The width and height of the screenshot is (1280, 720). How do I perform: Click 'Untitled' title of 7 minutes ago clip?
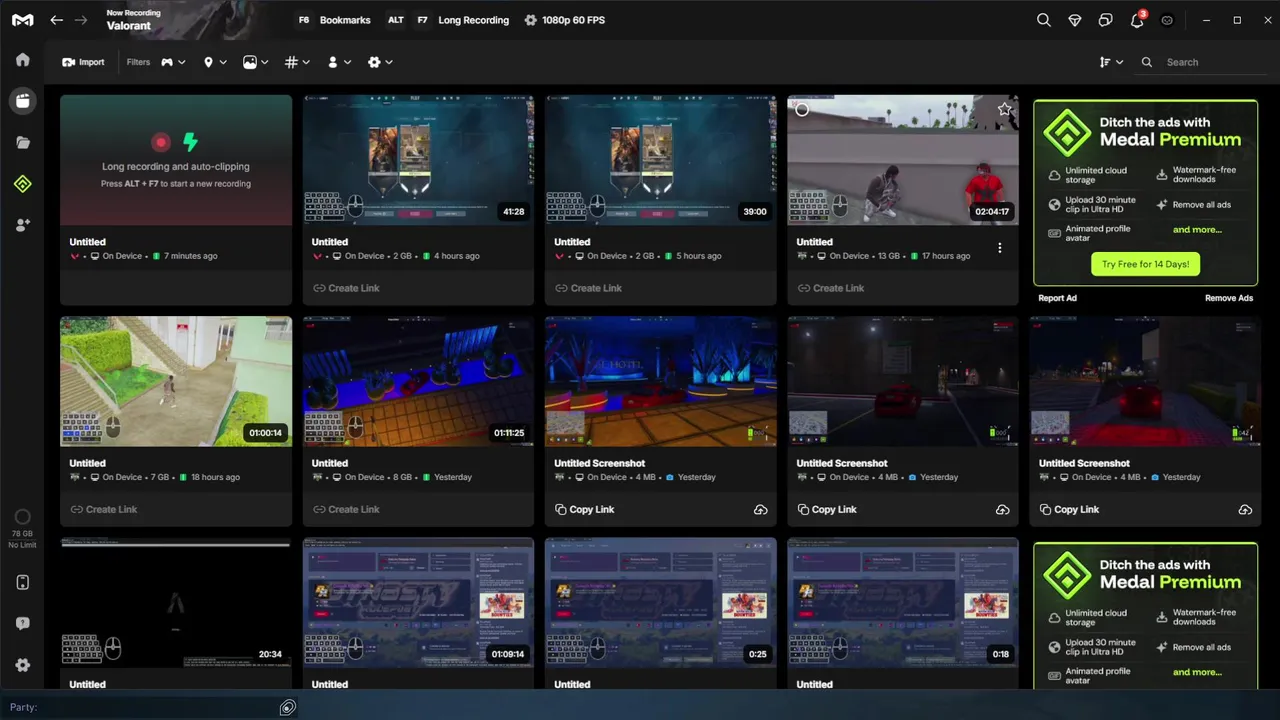click(x=87, y=242)
